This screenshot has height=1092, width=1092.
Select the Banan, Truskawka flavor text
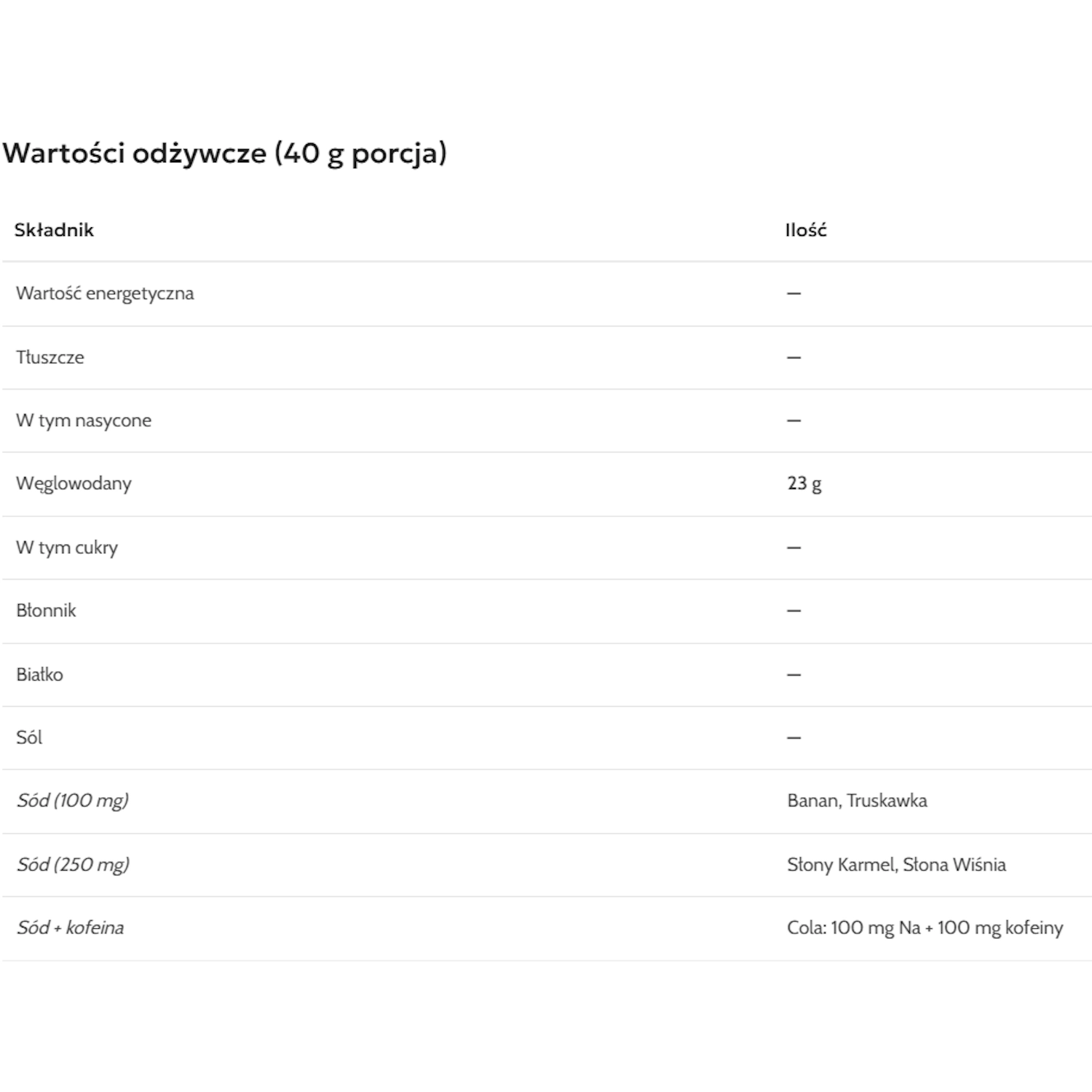(857, 801)
